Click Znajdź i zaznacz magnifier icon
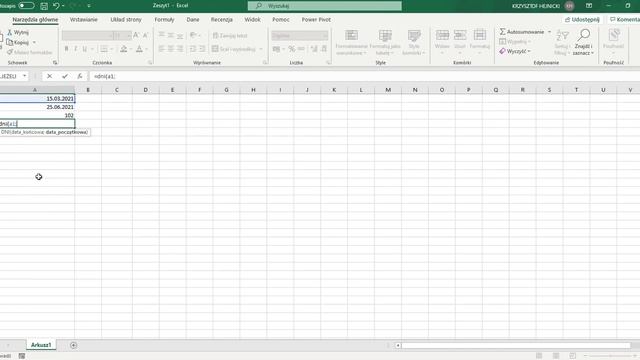640x360 pixels. [x=584, y=35]
